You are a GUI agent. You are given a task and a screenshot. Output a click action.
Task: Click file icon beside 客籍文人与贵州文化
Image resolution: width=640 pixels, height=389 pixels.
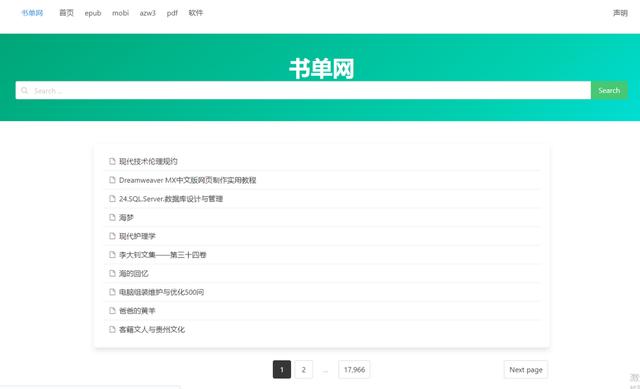click(112, 329)
